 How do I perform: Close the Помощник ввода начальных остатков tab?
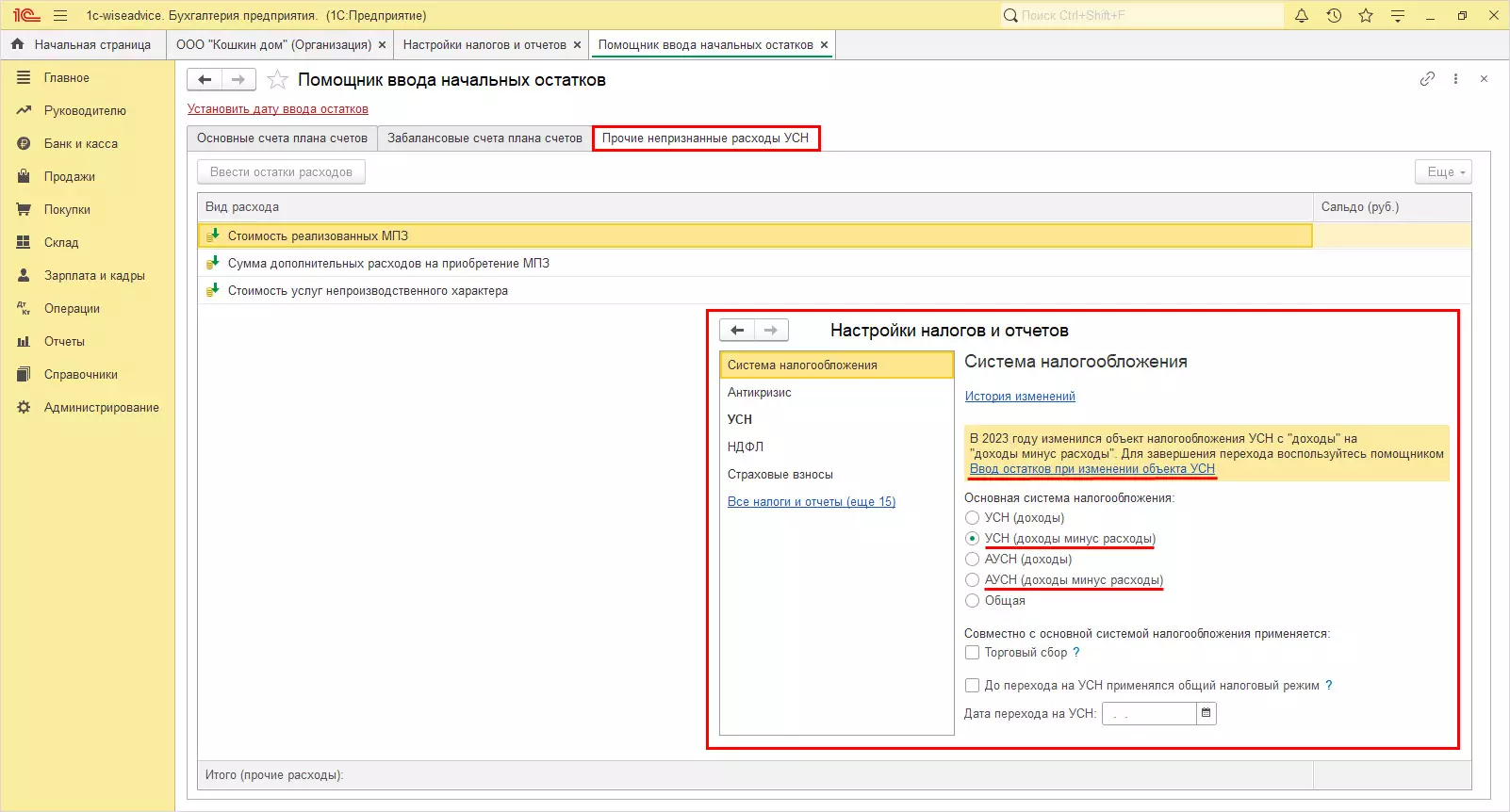(824, 44)
